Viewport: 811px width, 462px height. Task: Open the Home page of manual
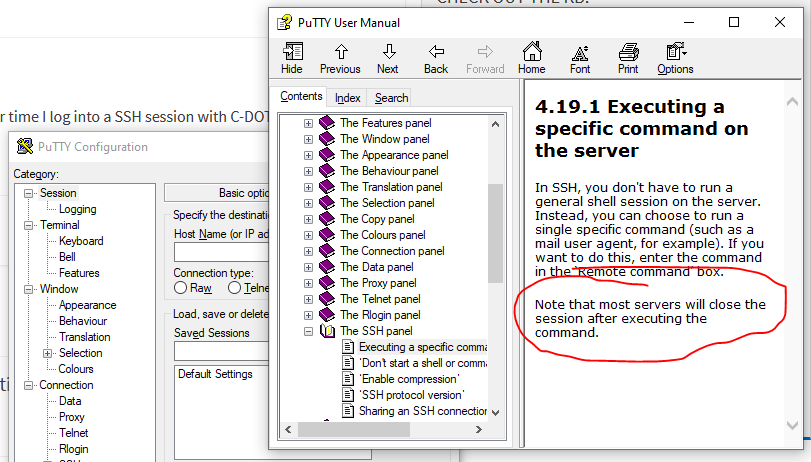pyautogui.click(x=532, y=58)
